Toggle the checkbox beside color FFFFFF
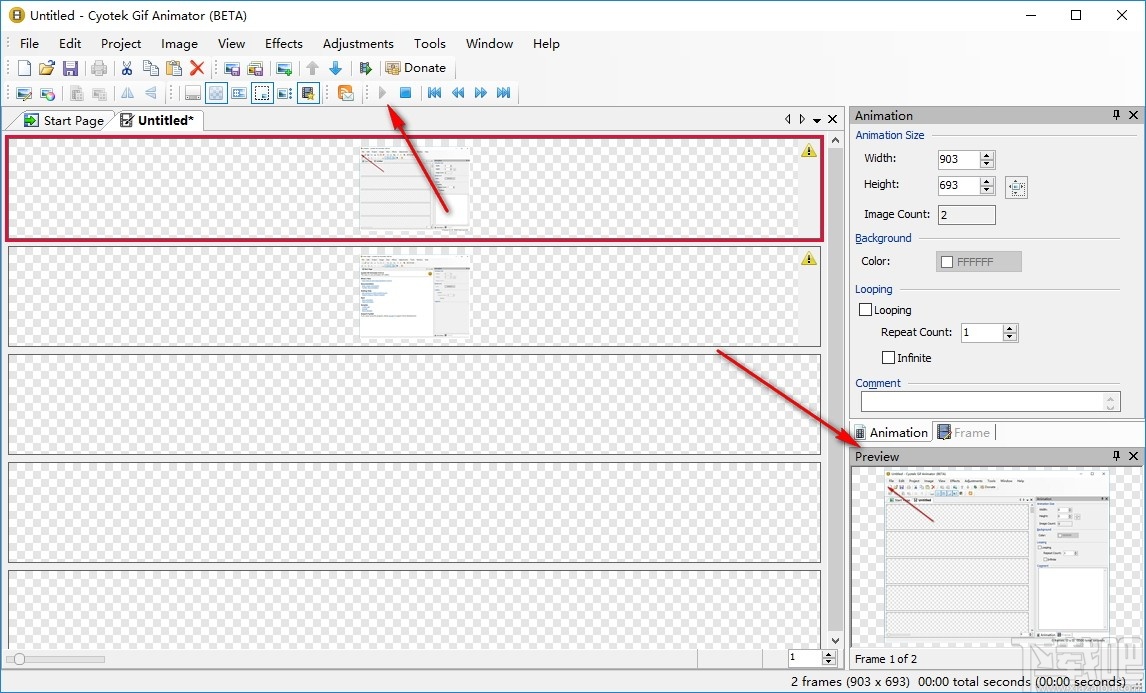 (947, 262)
